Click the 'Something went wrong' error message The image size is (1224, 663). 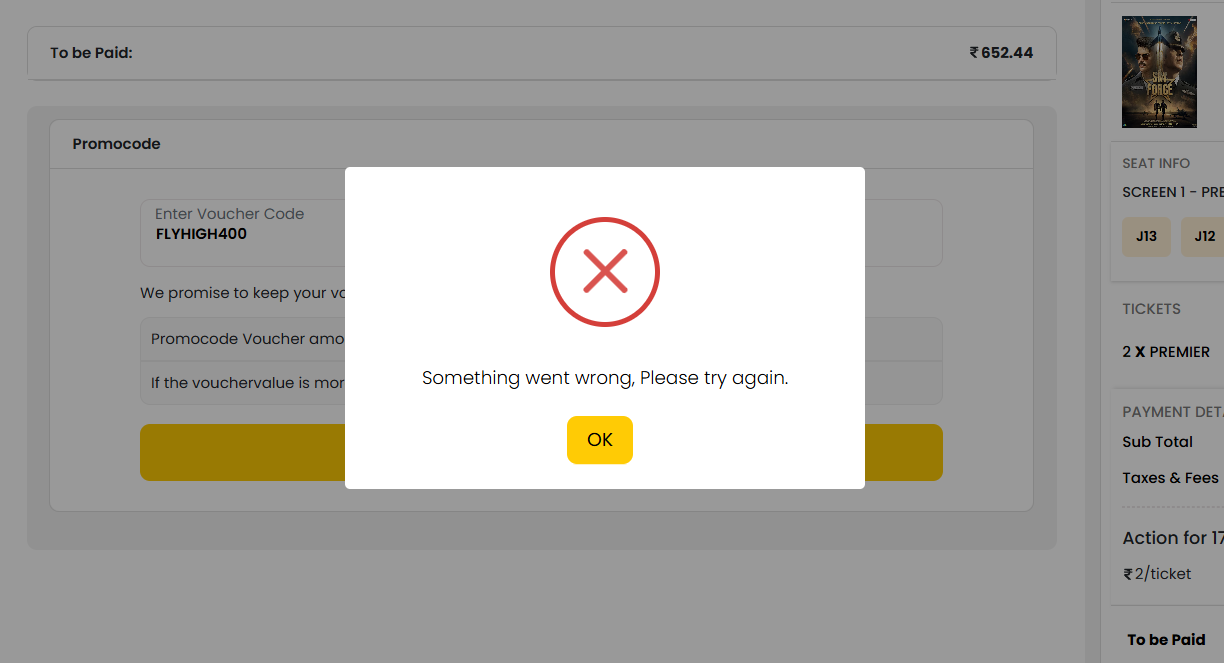(605, 378)
